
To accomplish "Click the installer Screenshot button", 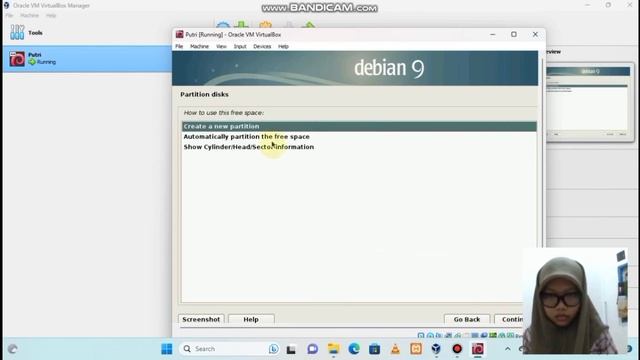I will click(x=201, y=319).
